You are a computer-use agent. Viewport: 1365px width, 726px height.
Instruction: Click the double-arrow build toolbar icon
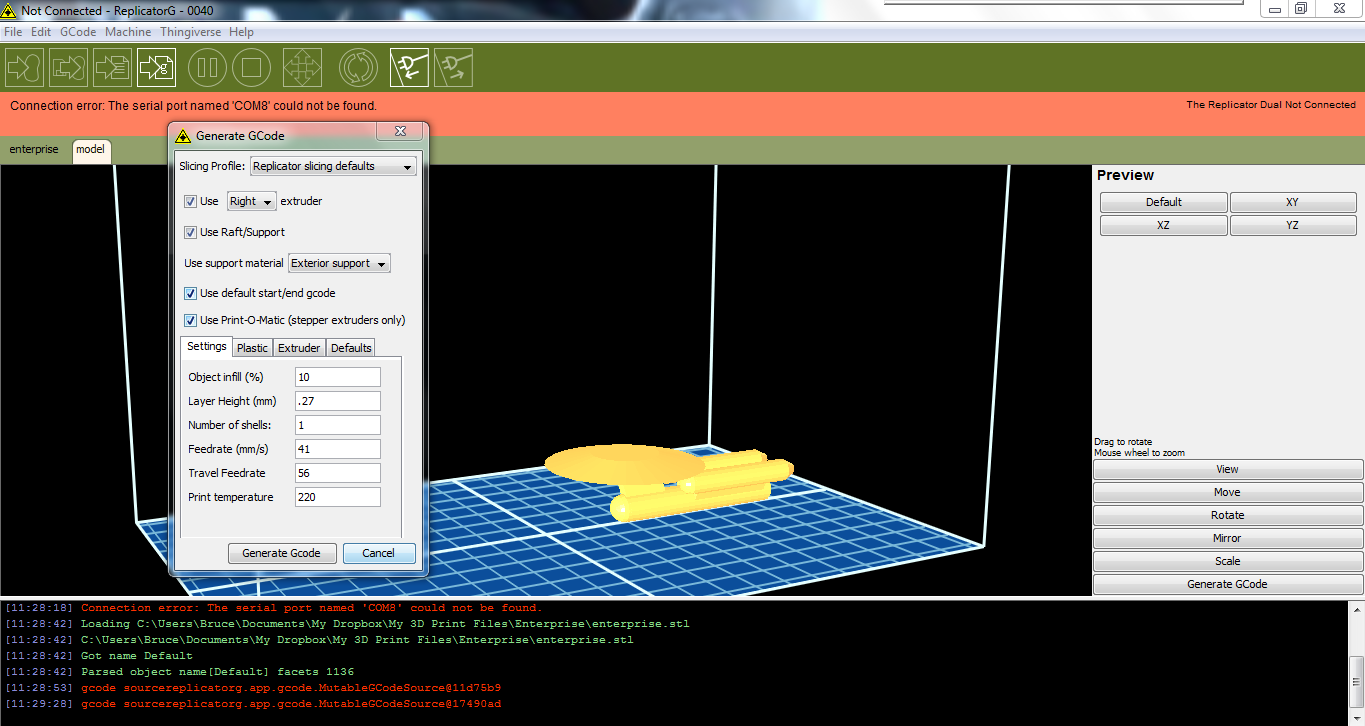pos(68,68)
